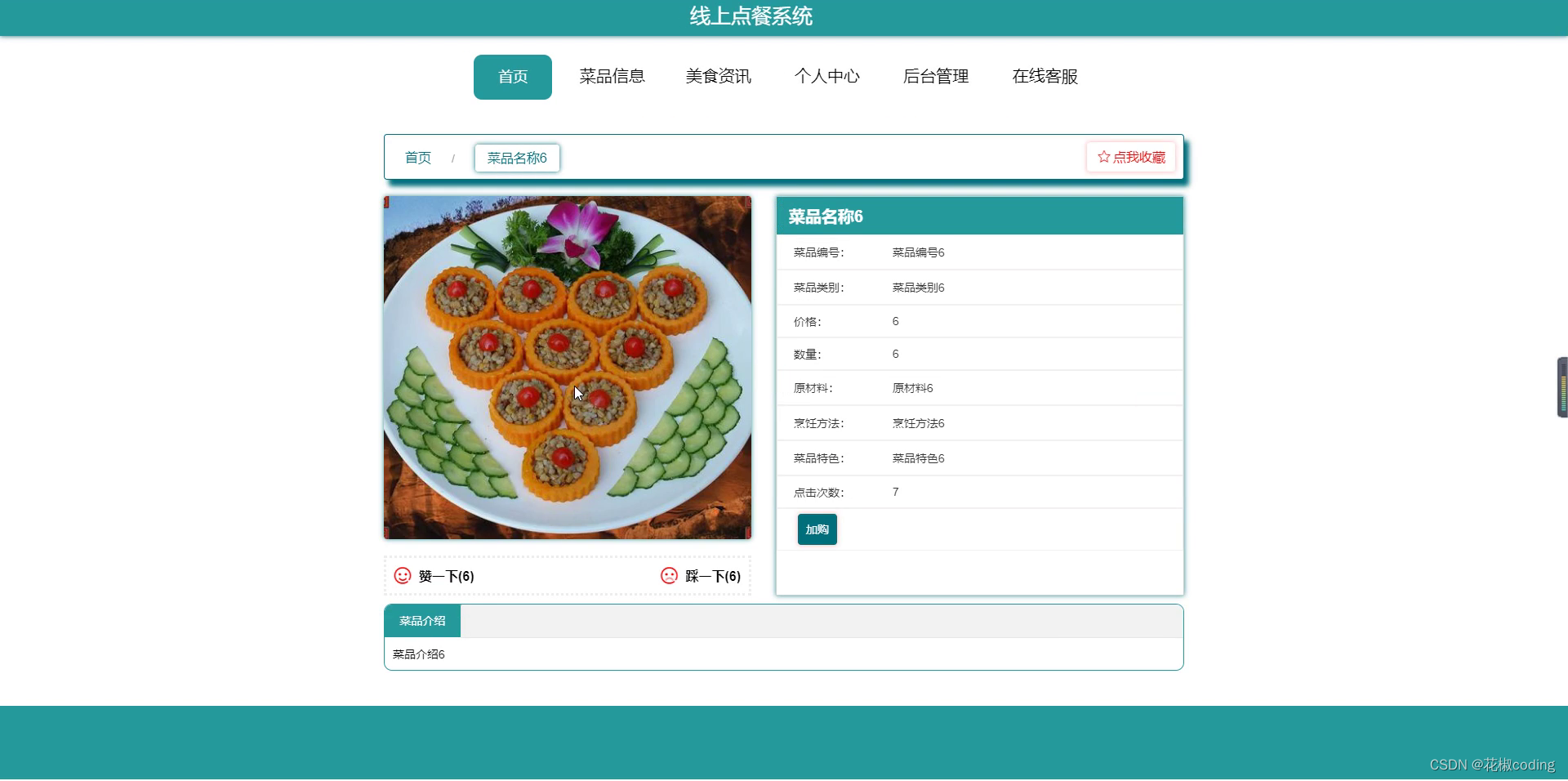The height and width of the screenshot is (781, 1568).
Task: Click the page scrollbar on the right
Action: 1562,387
